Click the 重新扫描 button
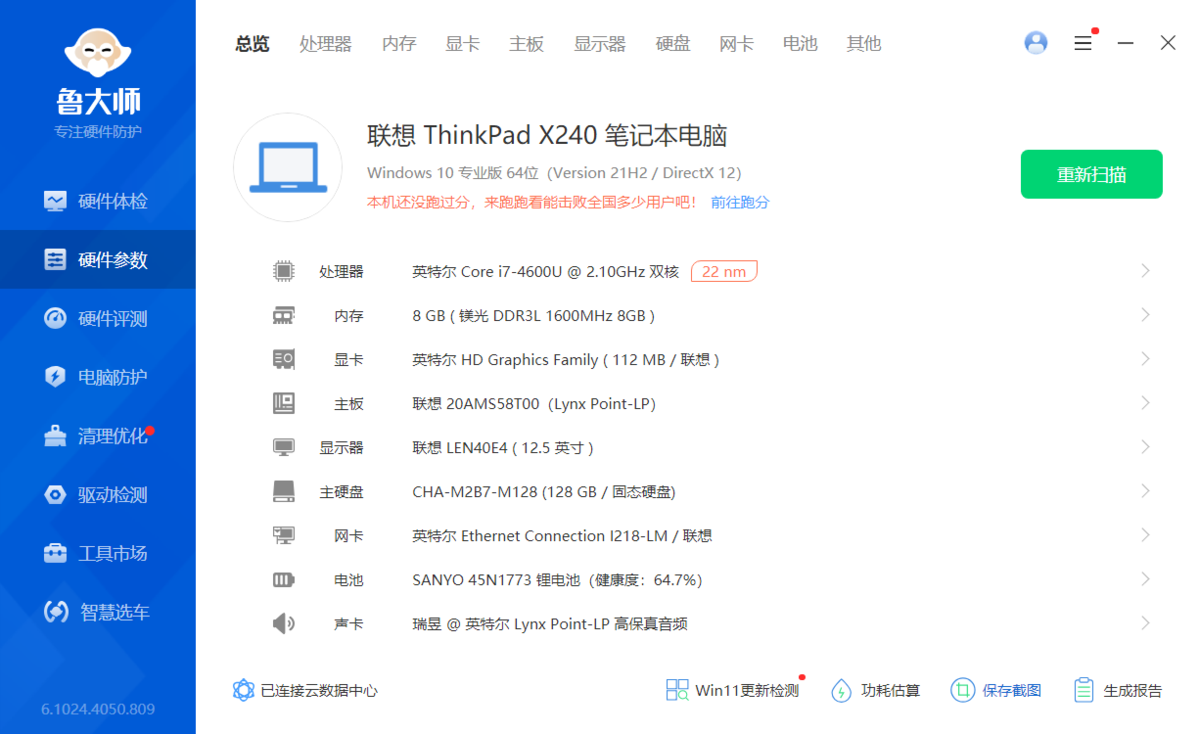The image size is (1199, 734). 1091,174
